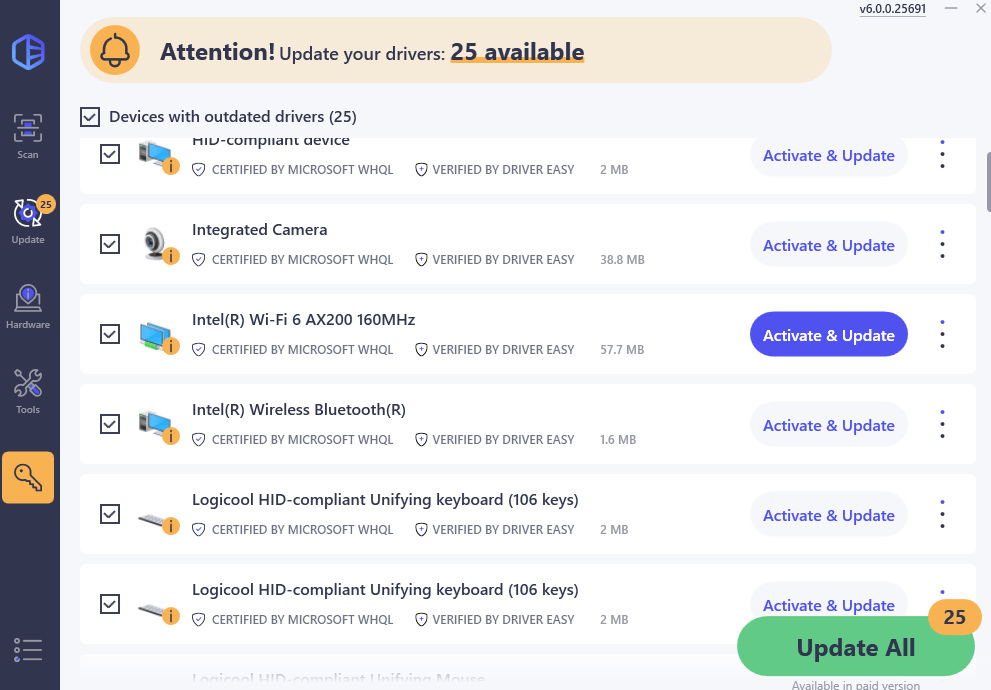
Task: Click the Integrated Camera device icon
Action: point(156,244)
